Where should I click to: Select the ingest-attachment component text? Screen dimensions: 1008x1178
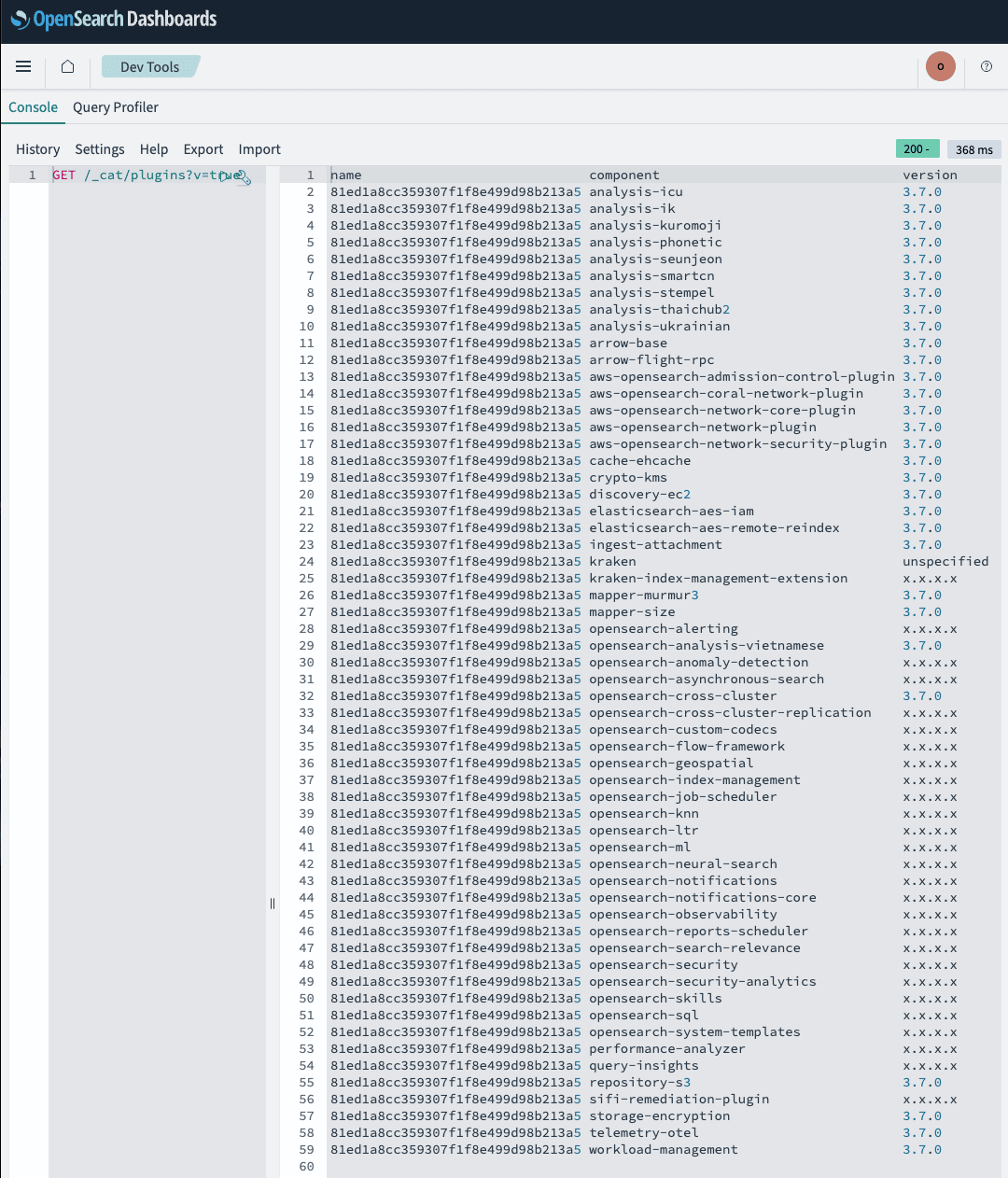(655, 544)
